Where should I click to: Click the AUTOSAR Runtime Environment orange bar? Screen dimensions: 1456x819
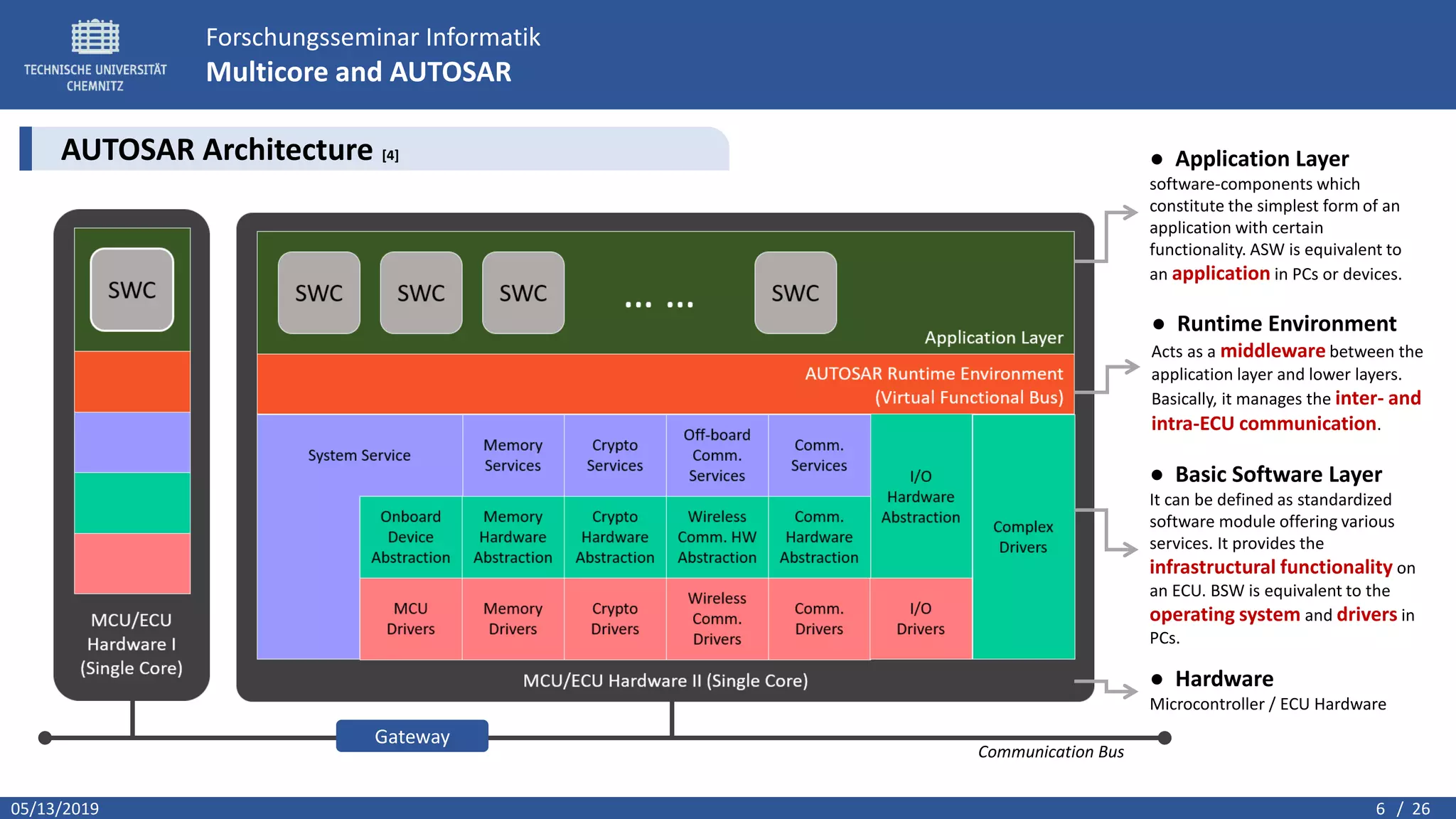point(665,385)
